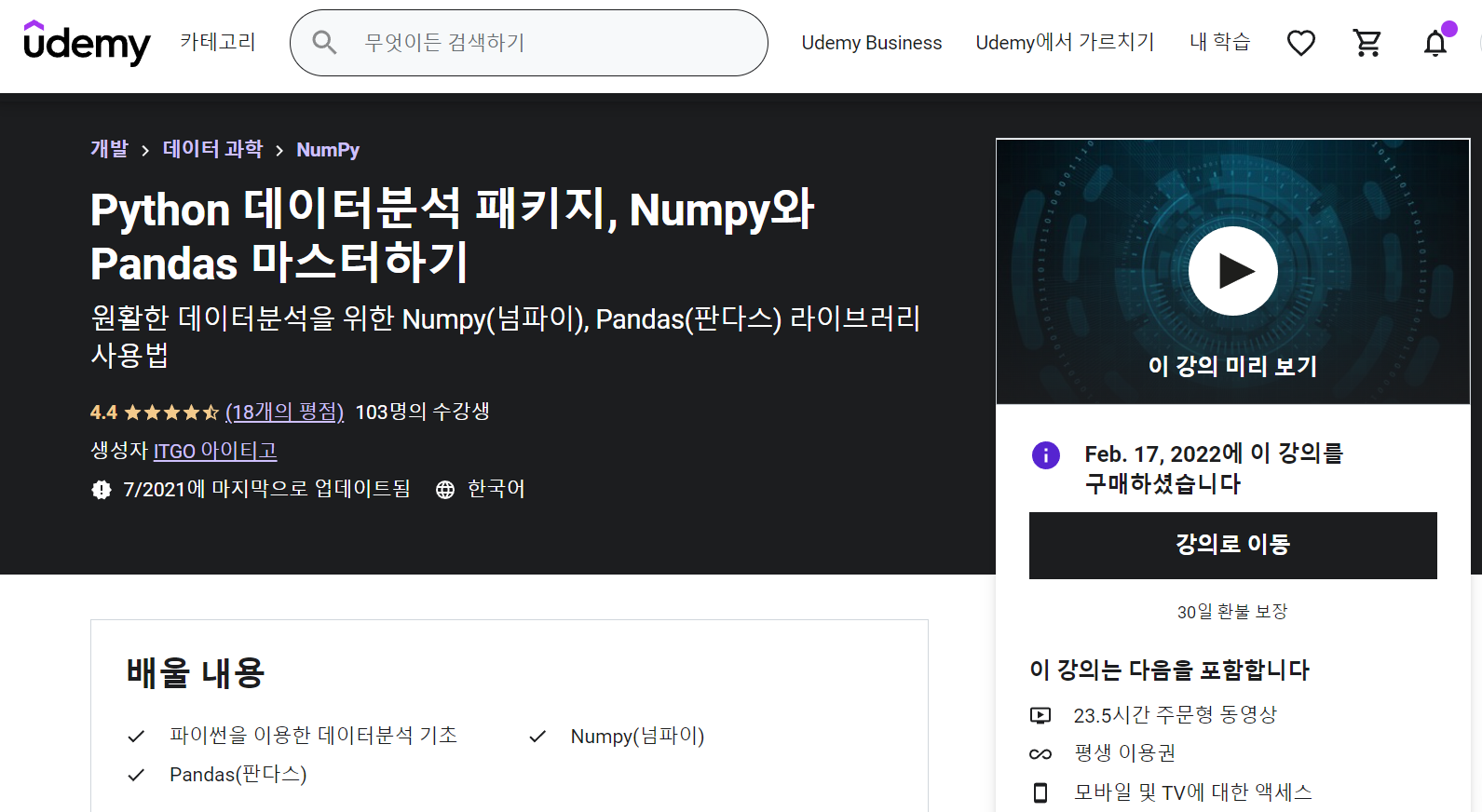
Task: Open the notifications bell icon
Action: (x=1435, y=43)
